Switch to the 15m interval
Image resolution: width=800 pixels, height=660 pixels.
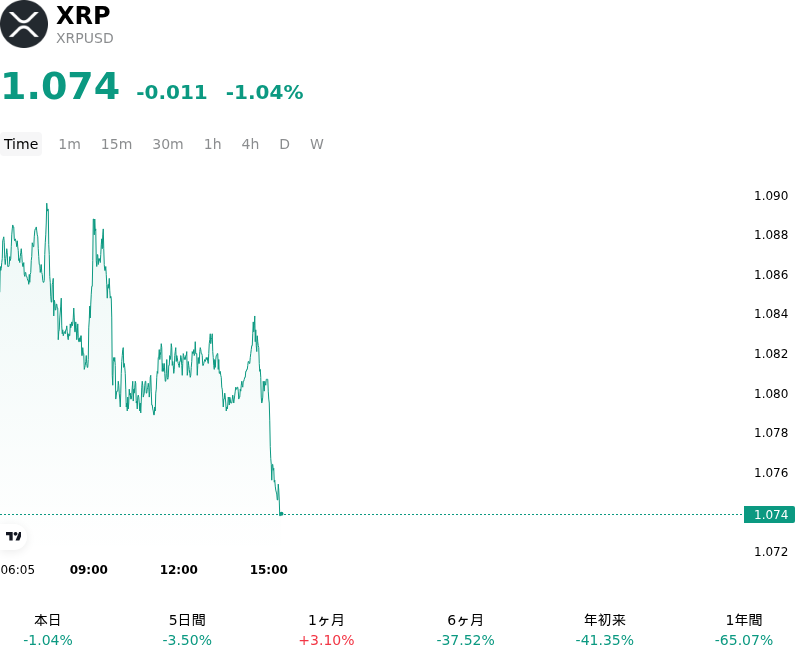point(116,144)
